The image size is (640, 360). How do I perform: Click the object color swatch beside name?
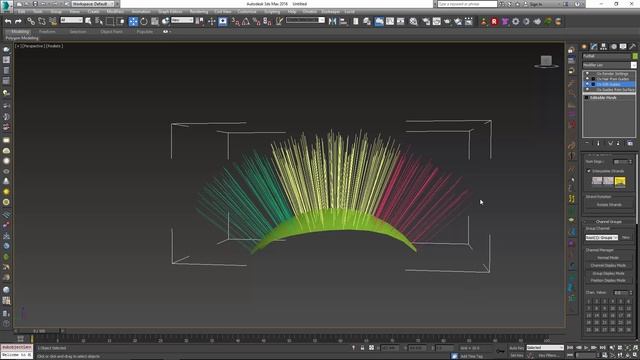[635, 56]
